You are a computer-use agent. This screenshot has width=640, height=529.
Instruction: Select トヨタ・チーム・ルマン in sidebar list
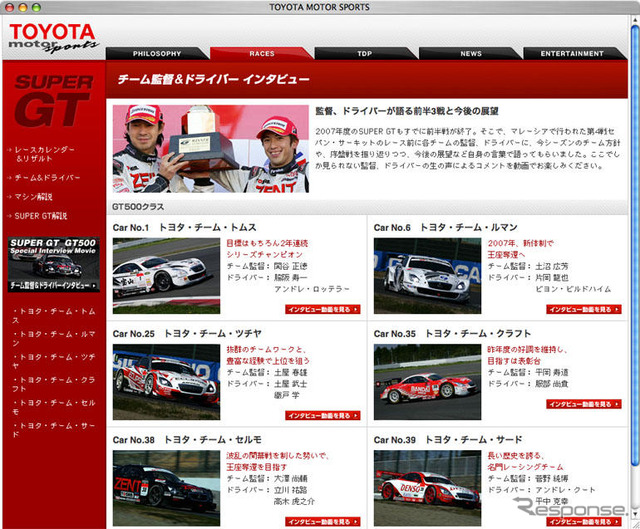pyautogui.click(x=53, y=338)
